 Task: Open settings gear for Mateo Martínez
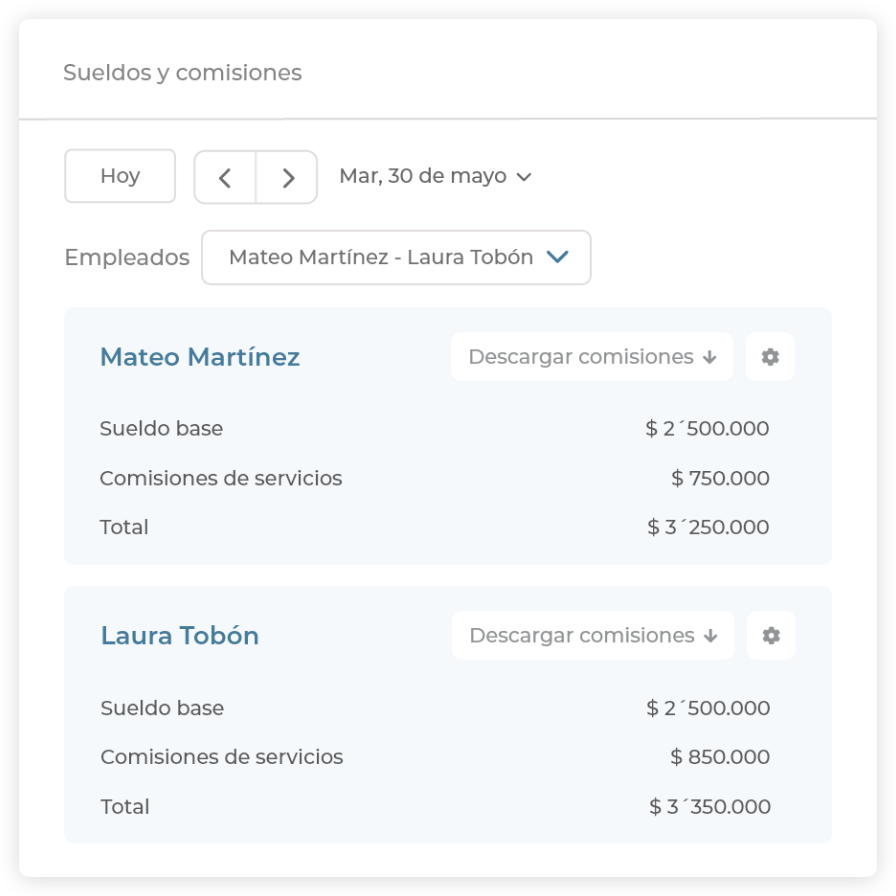[x=770, y=357]
